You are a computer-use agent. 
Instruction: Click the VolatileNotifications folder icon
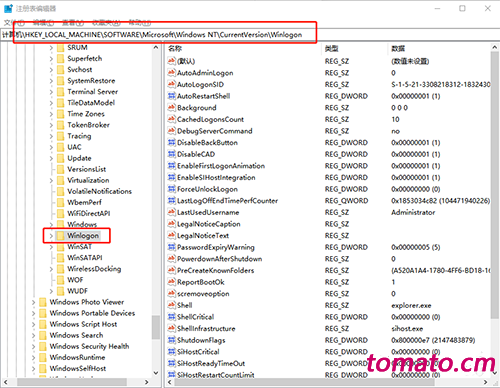click(x=60, y=191)
